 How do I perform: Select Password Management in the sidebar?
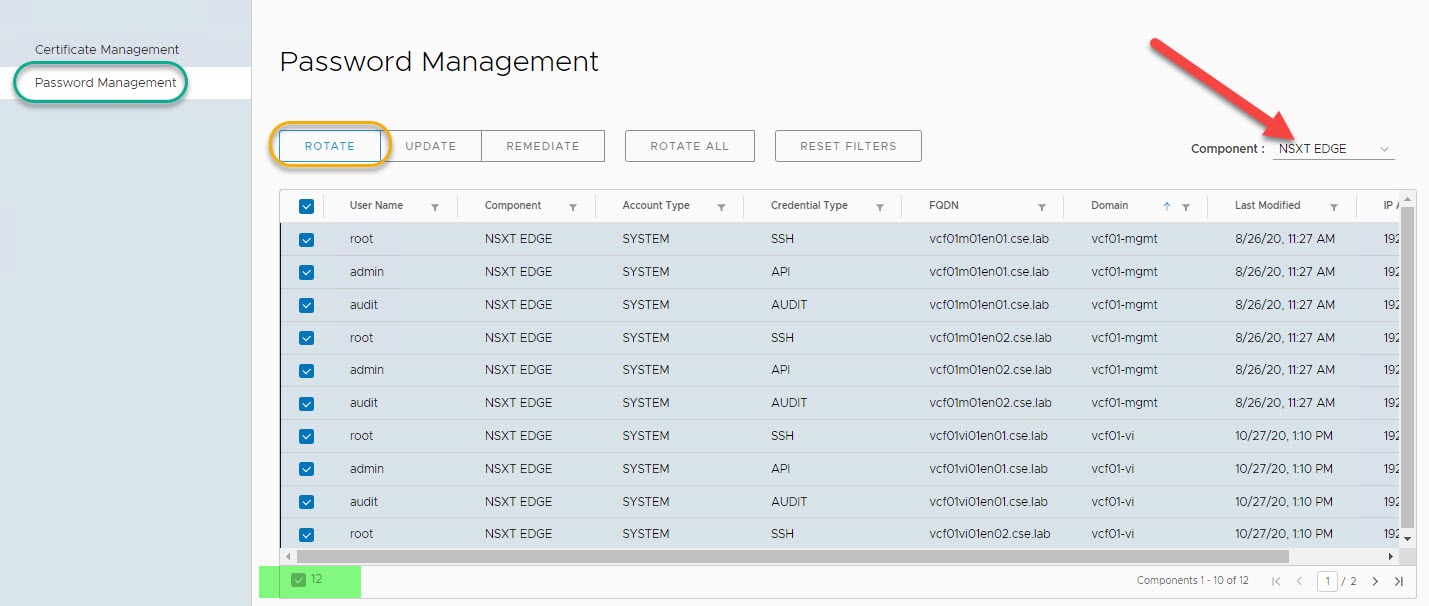point(105,83)
